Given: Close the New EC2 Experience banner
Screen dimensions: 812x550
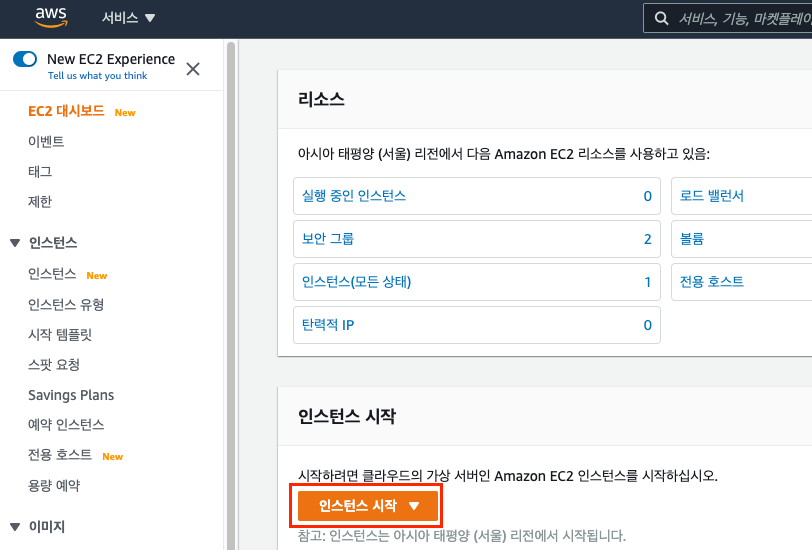Looking at the screenshot, I should [193, 69].
